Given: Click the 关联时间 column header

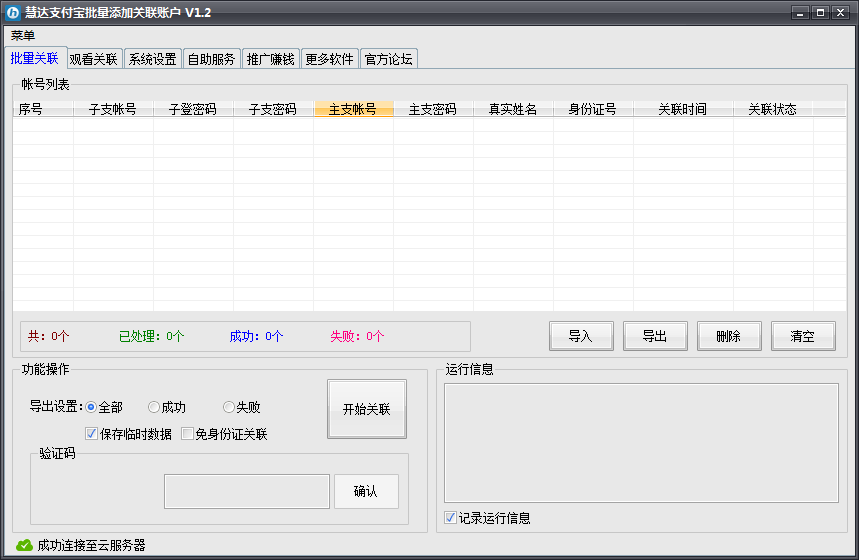Looking at the screenshot, I should click(x=683, y=109).
